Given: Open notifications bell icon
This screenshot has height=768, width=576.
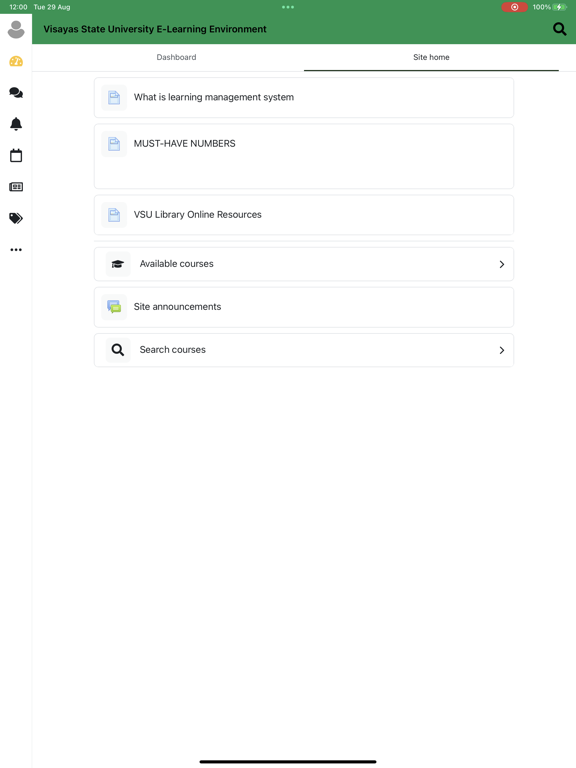Looking at the screenshot, I should click(16, 124).
